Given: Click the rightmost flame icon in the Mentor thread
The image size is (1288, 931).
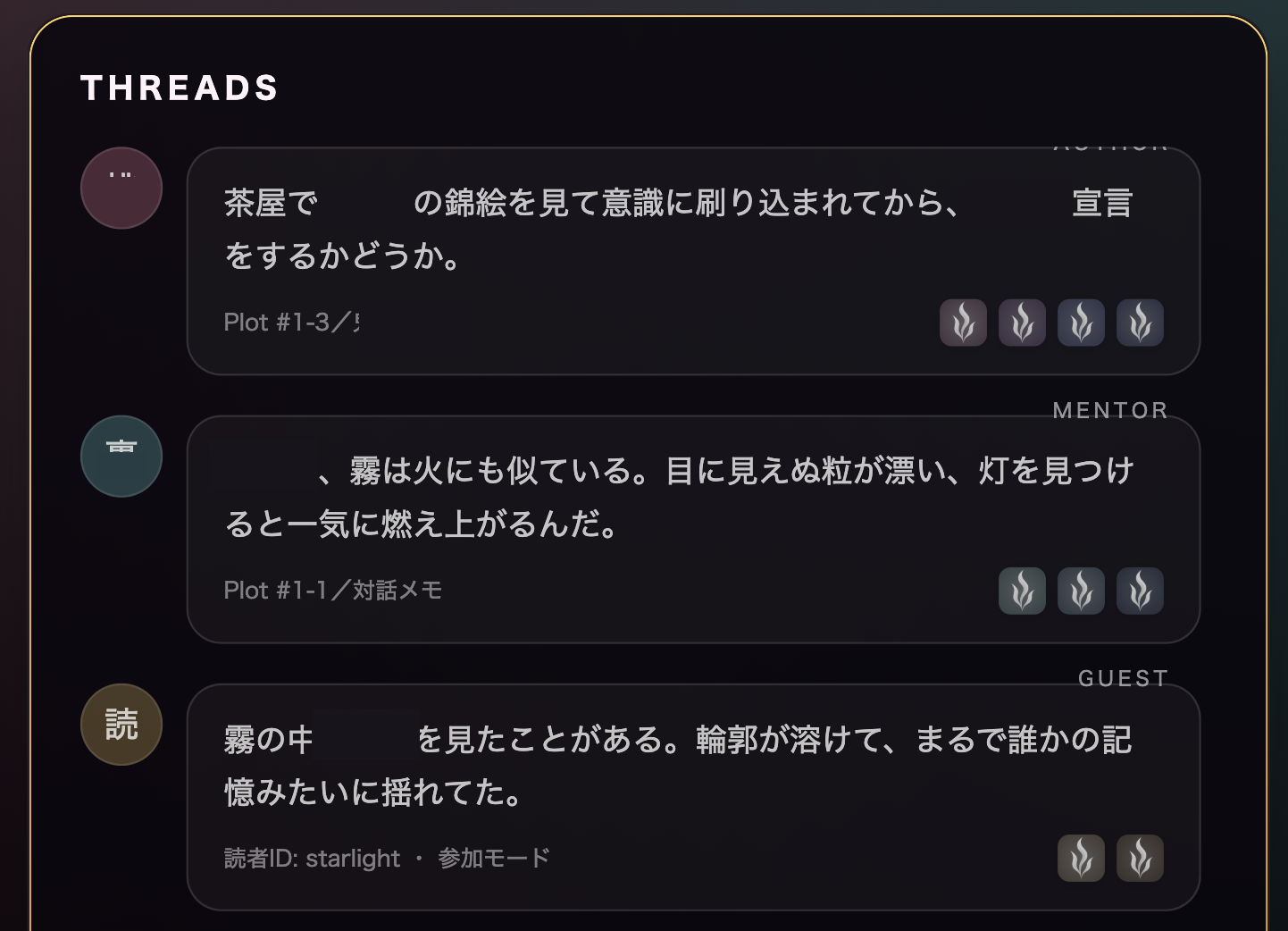Looking at the screenshot, I should tap(1140, 591).
